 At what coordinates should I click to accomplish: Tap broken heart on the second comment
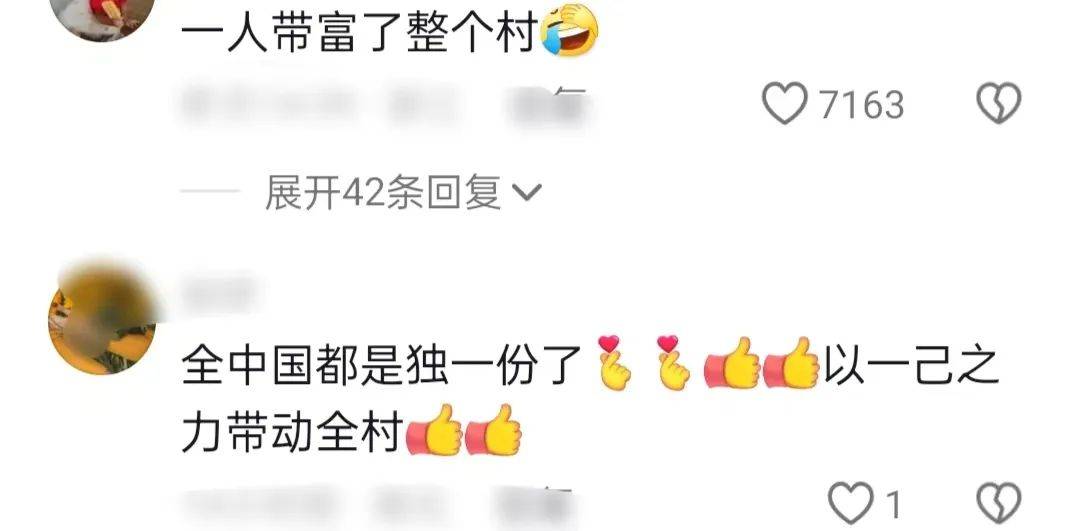tap(998, 503)
